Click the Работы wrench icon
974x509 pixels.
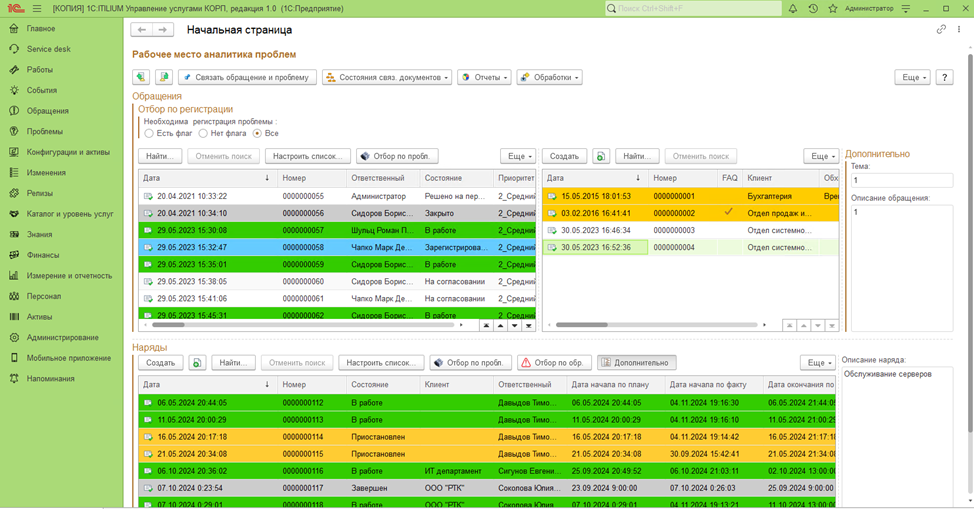[x=14, y=70]
